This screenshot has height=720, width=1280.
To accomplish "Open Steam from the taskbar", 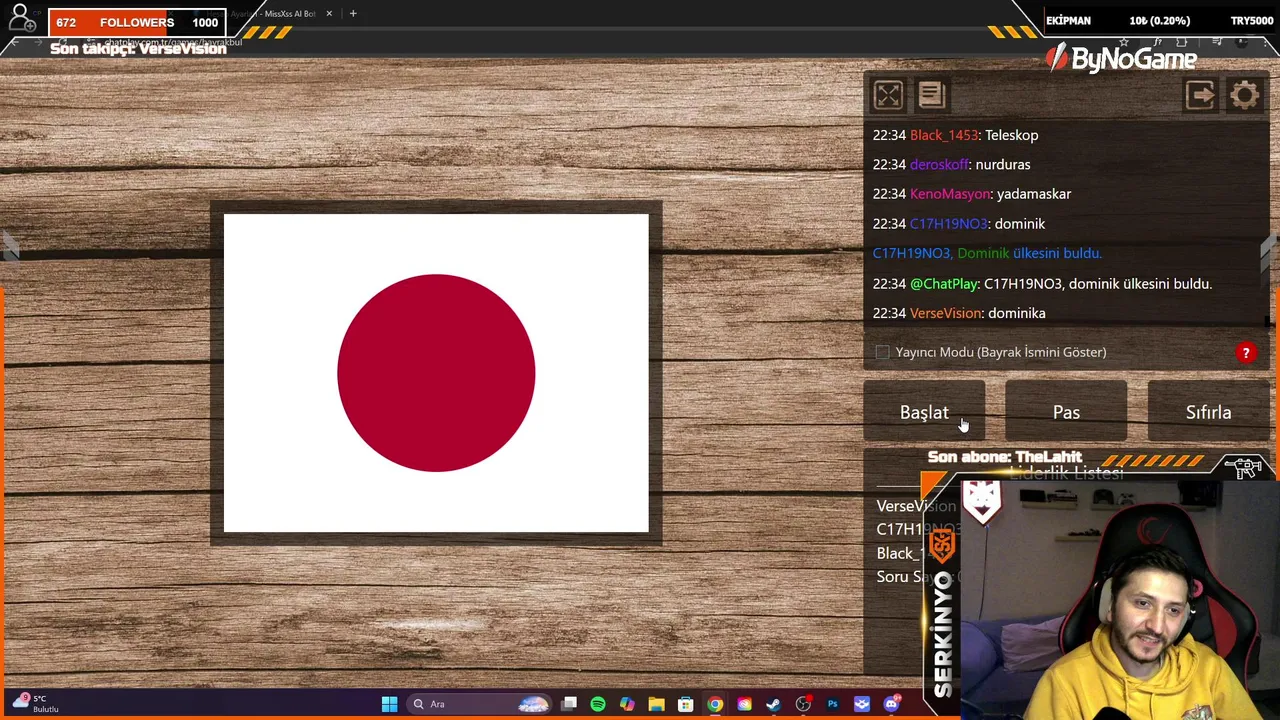I will pos(773,704).
